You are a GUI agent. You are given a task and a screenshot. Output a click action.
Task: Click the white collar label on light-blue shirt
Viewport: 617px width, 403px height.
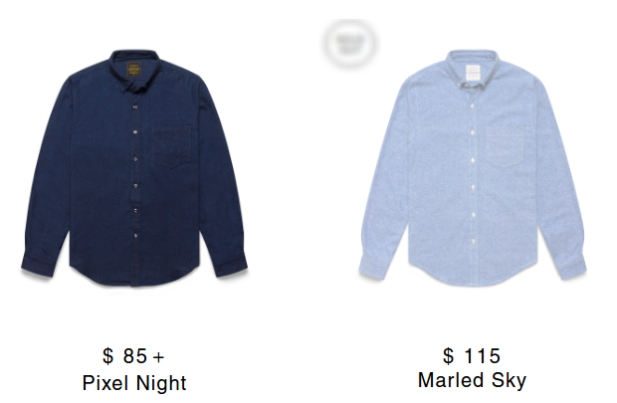tap(472, 73)
